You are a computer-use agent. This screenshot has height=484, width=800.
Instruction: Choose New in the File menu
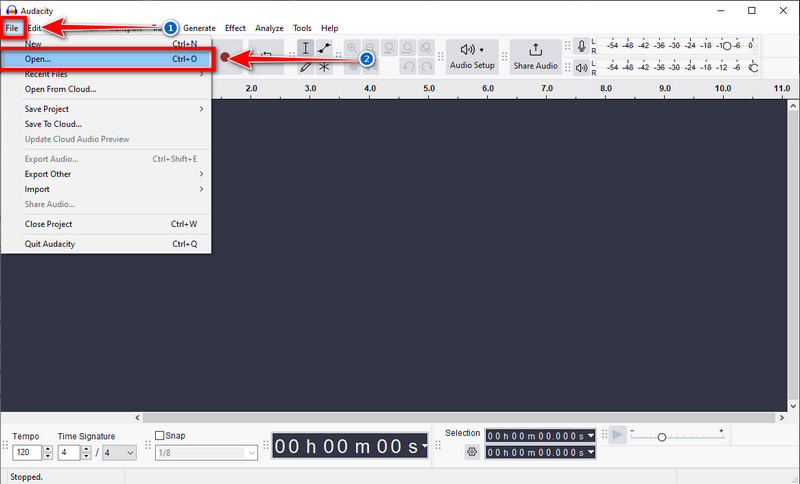click(x=106, y=44)
